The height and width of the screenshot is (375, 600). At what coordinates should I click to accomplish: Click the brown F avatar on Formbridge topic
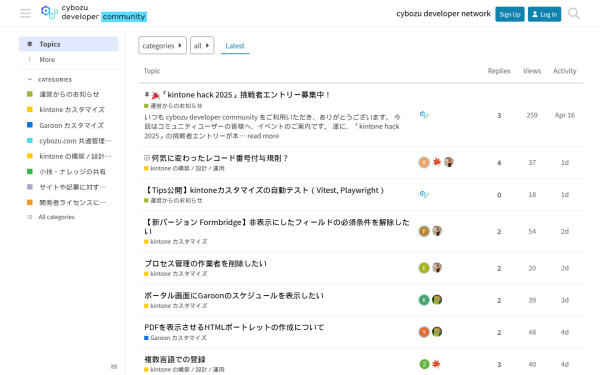tap(424, 231)
